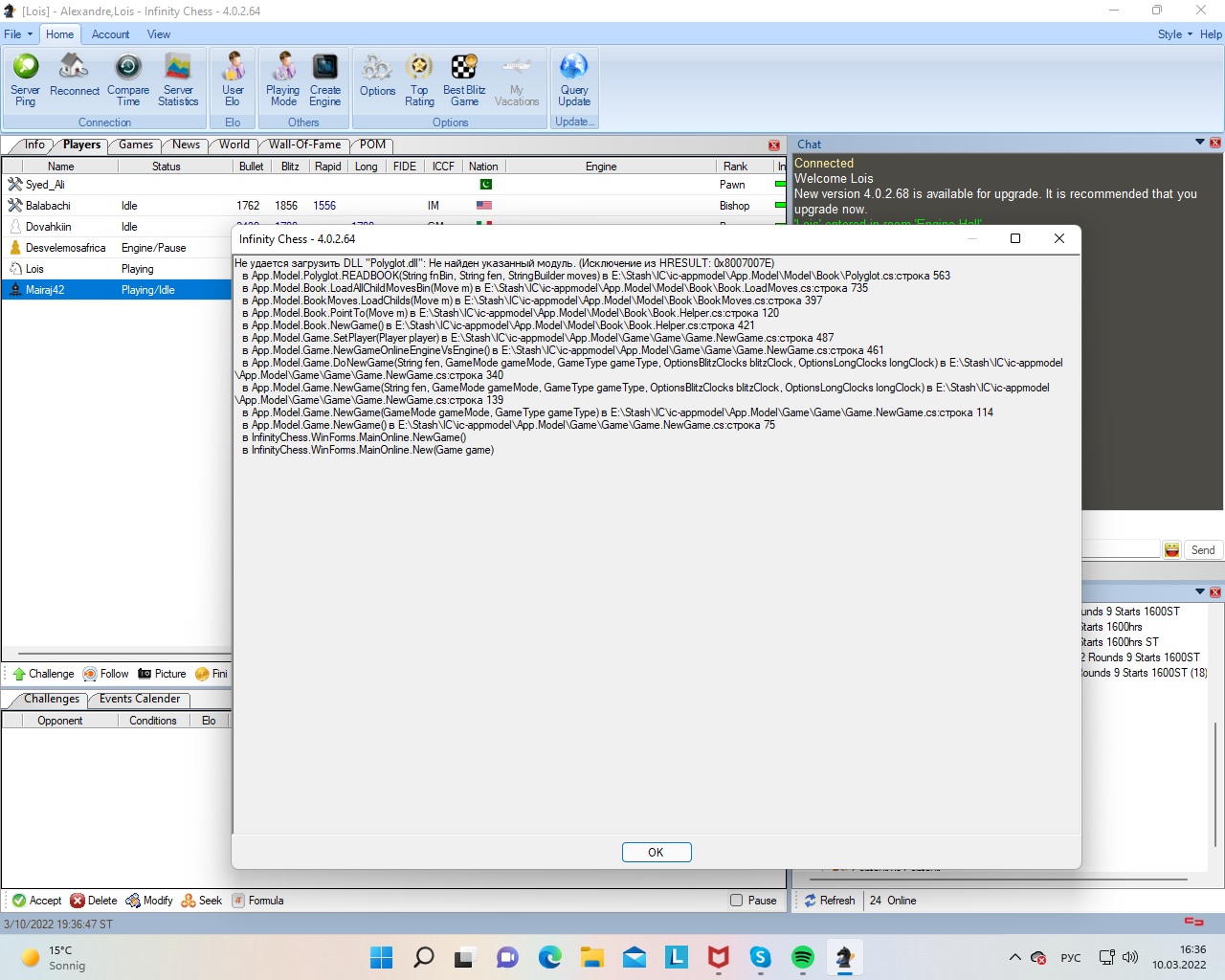Click Refresh in online panel
This screenshot has width=1225, height=980.
830,901
